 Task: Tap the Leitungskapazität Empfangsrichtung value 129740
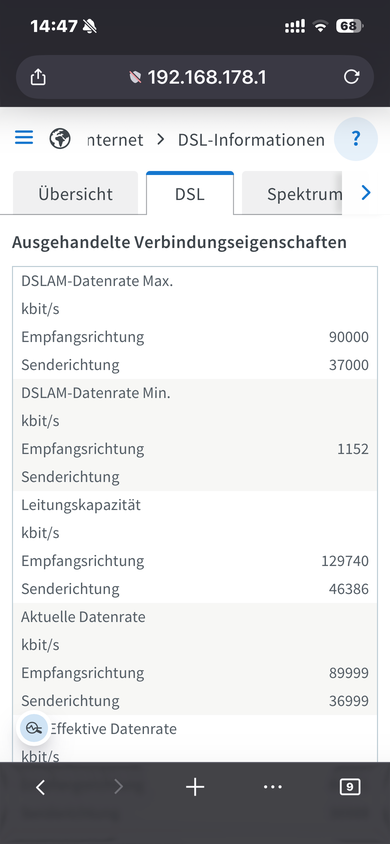coord(345,561)
